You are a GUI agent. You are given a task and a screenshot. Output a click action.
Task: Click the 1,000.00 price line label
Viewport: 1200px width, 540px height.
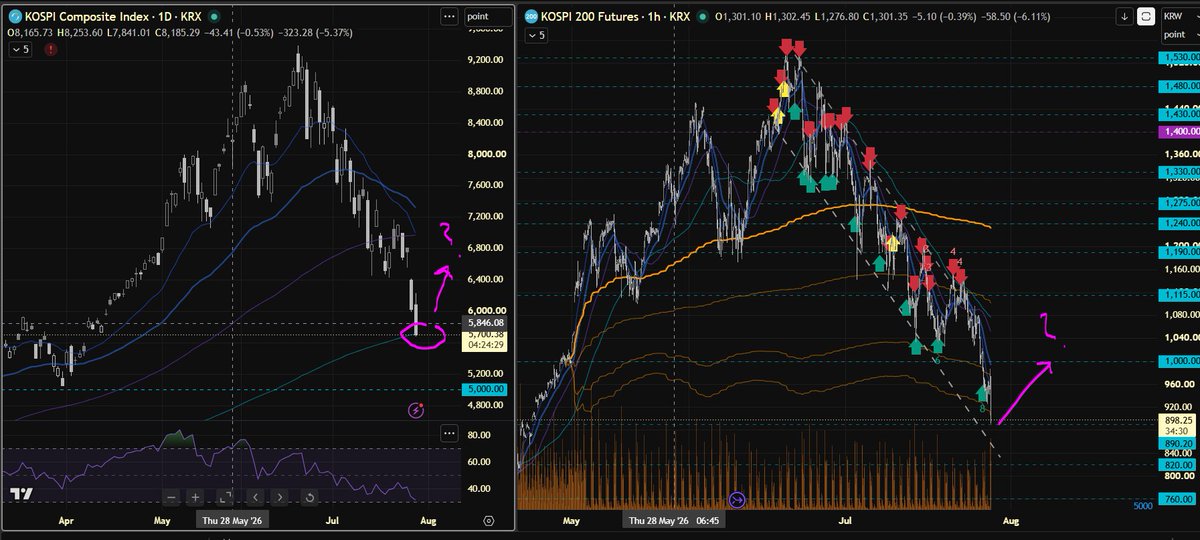pyautogui.click(x=1178, y=361)
